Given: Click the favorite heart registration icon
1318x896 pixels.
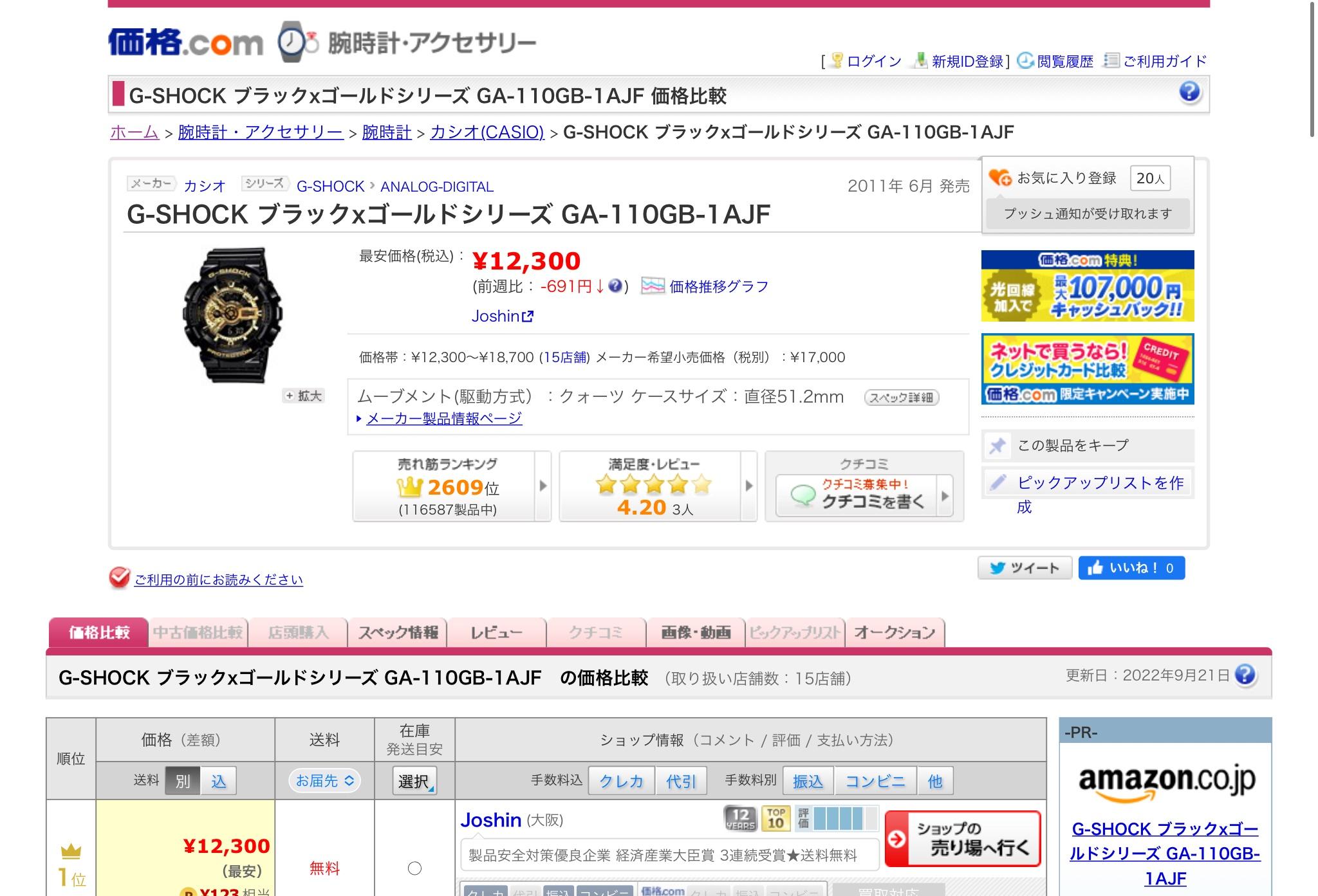Looking at the screenshot, I should pos(1000,178).
